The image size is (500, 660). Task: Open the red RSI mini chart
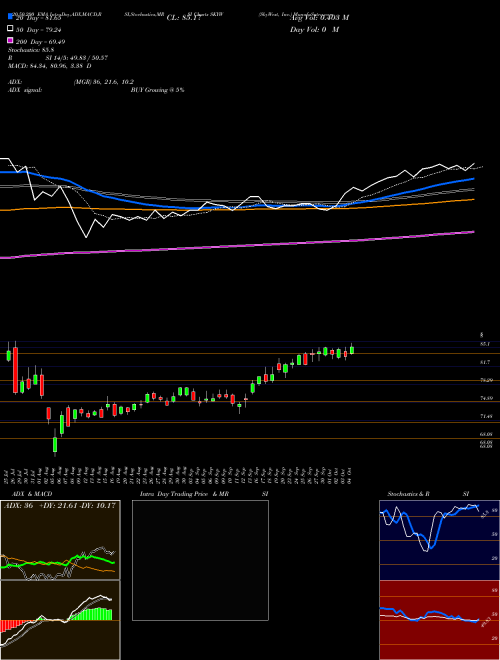tap(439, 620)
